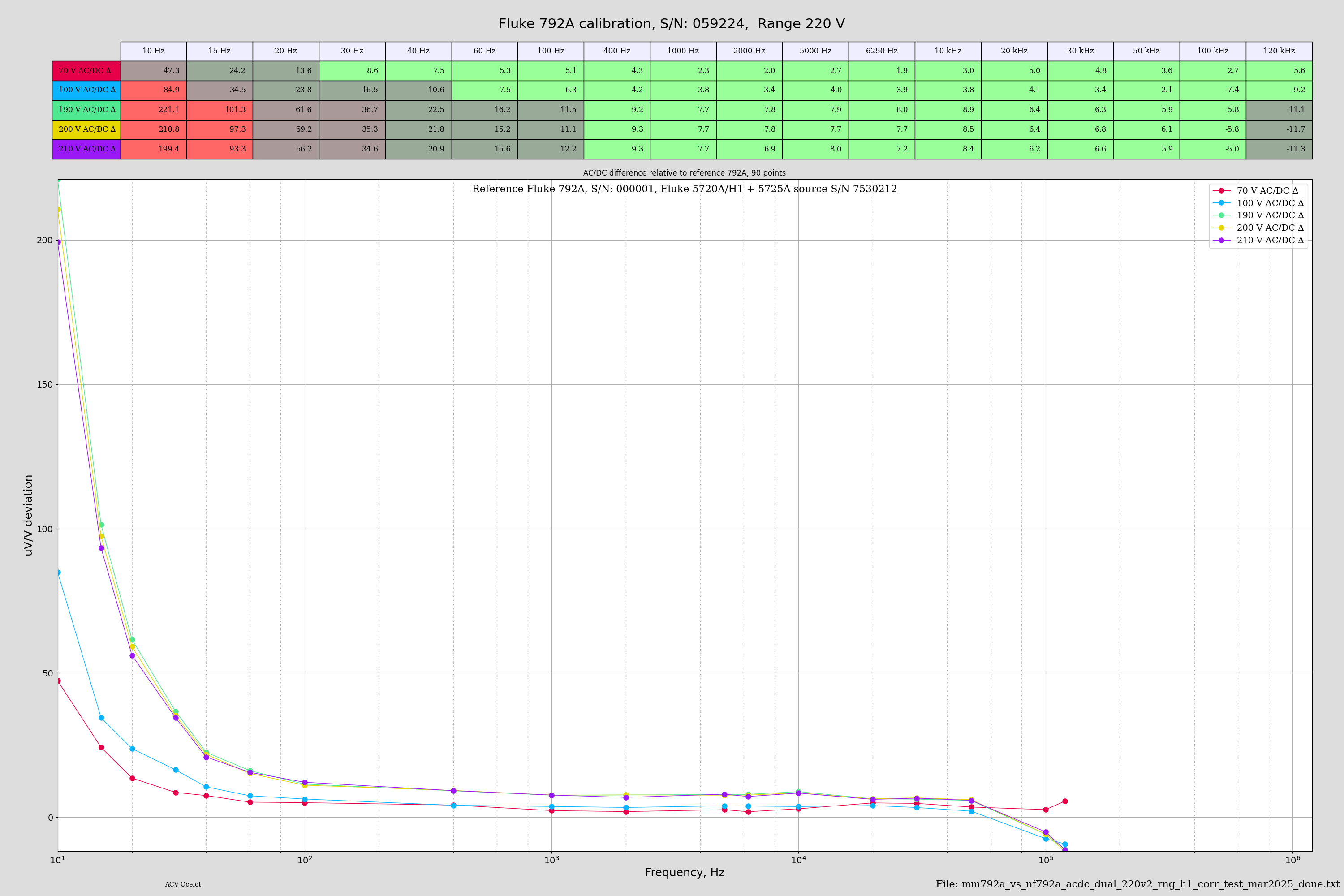Click the '200 V AC/DC Δ' legend entry
This screenshot has width=1344, height=896.
point(1258,228)
